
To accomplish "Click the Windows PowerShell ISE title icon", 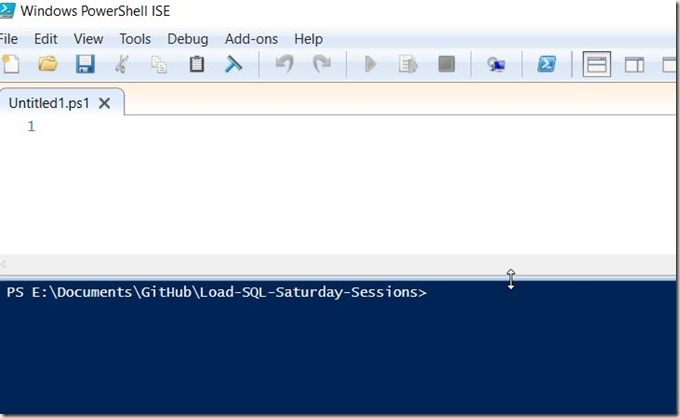I will tap(7, 10).
